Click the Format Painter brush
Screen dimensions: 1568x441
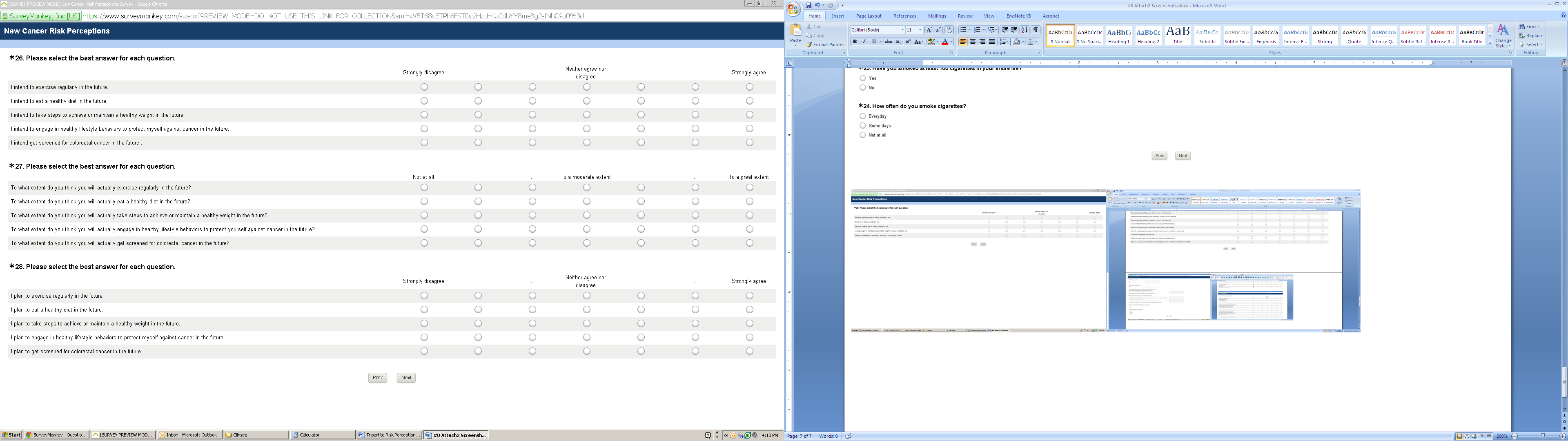[825, 45]
